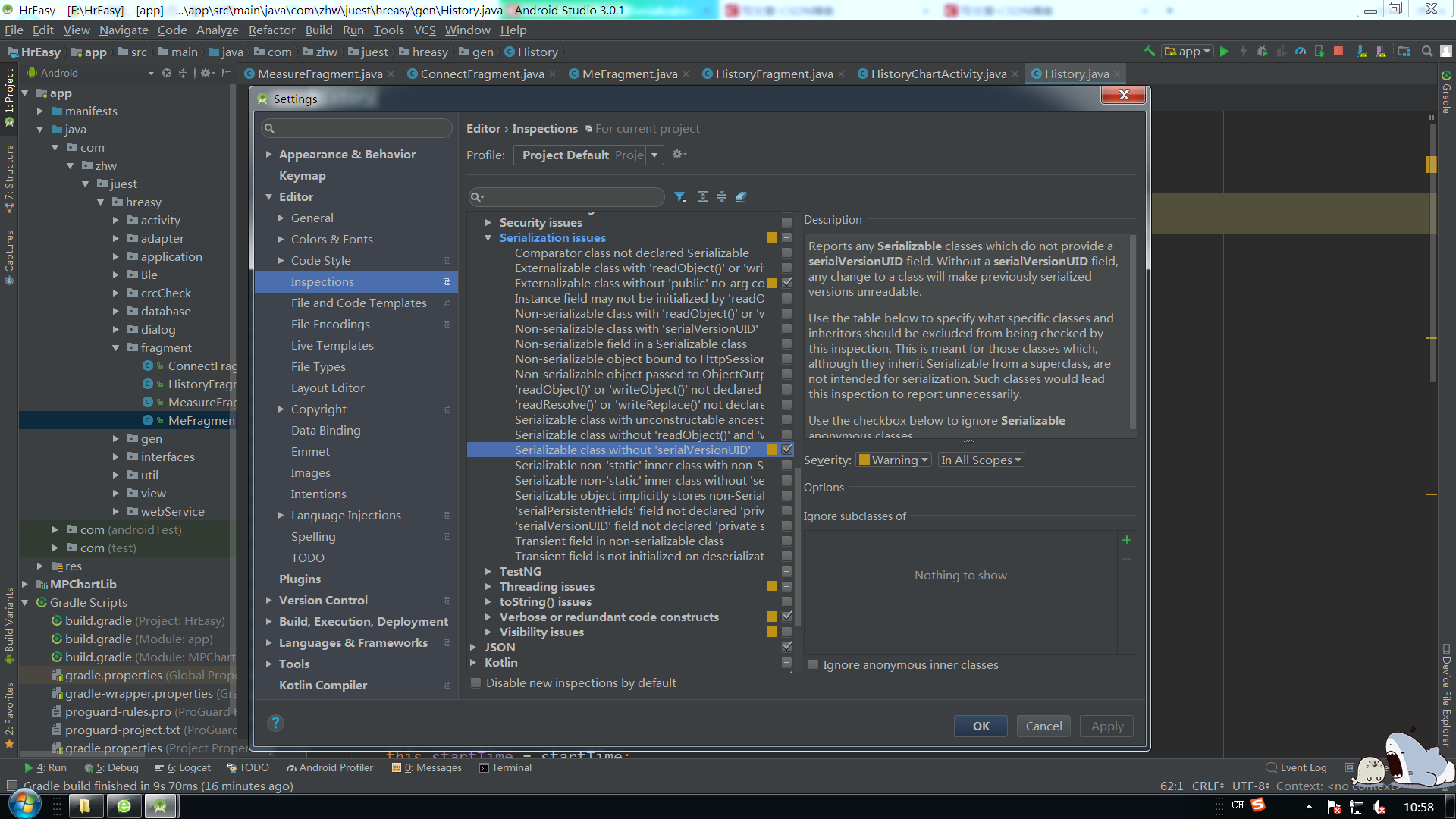This screenshot has height=819, width=1456.
Task: Click the Cancel button
Action: (x=1043, y=726)
